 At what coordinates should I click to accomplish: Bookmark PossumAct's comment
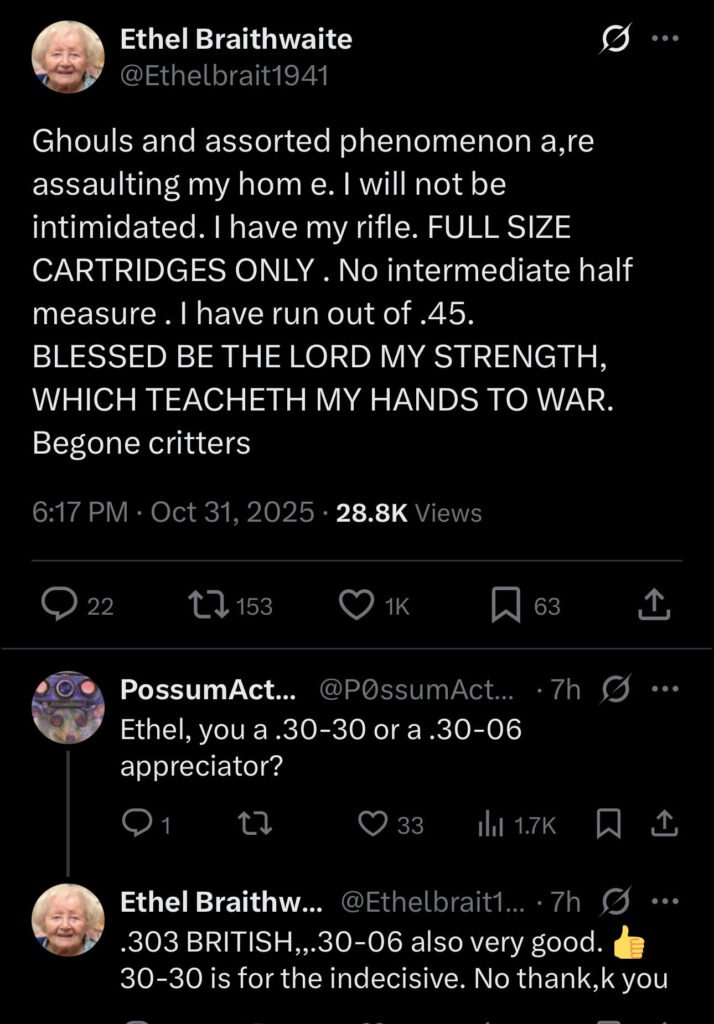(x=607, y=823)
